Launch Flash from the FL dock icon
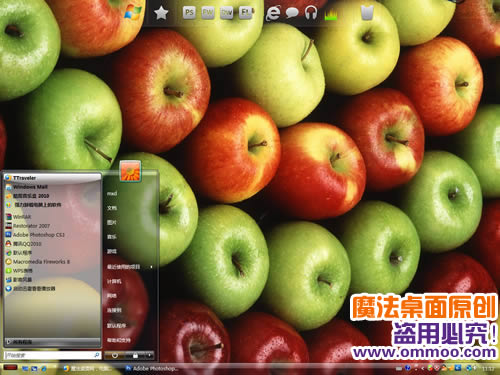This screenshot has width=500, height=375. click(x=246, y=13)
